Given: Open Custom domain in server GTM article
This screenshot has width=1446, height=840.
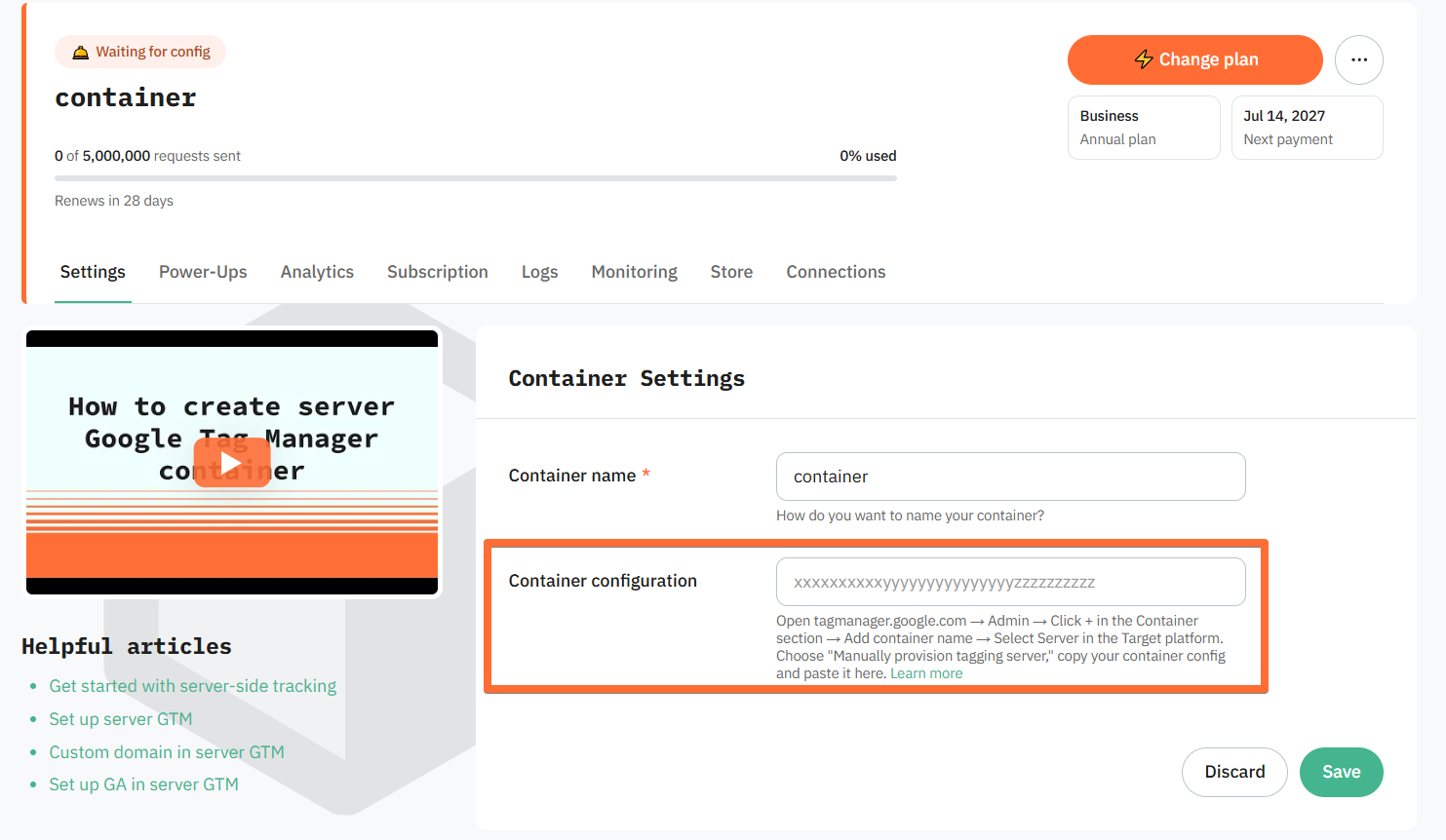Looking at the screenshot, I should tap(167, 752).
